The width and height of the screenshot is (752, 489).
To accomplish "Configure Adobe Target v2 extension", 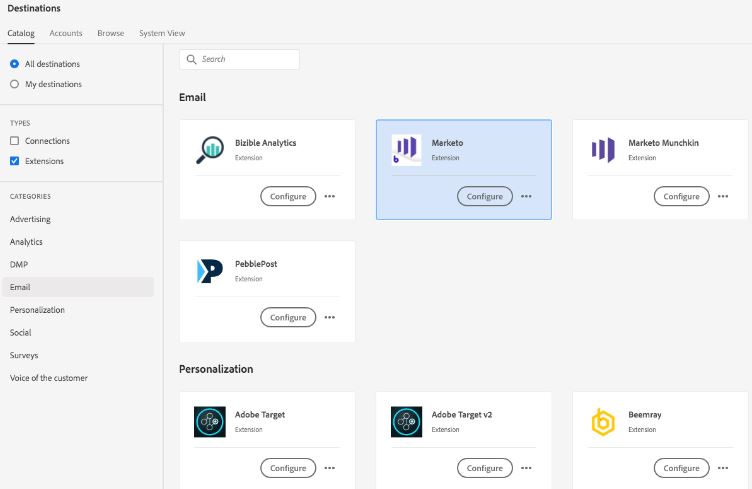I will coord(485,468).
